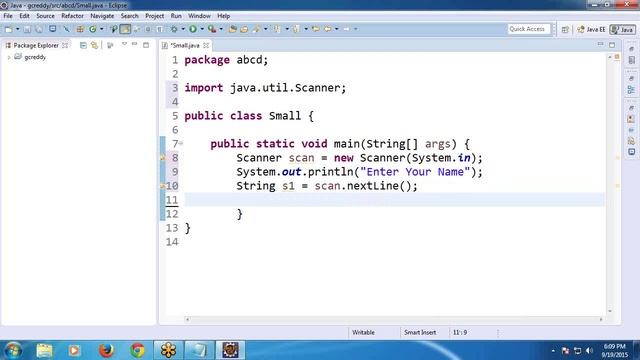640x360 pixels.
Task: Select the Java perspective button
Action: click(x=622, y=29)
